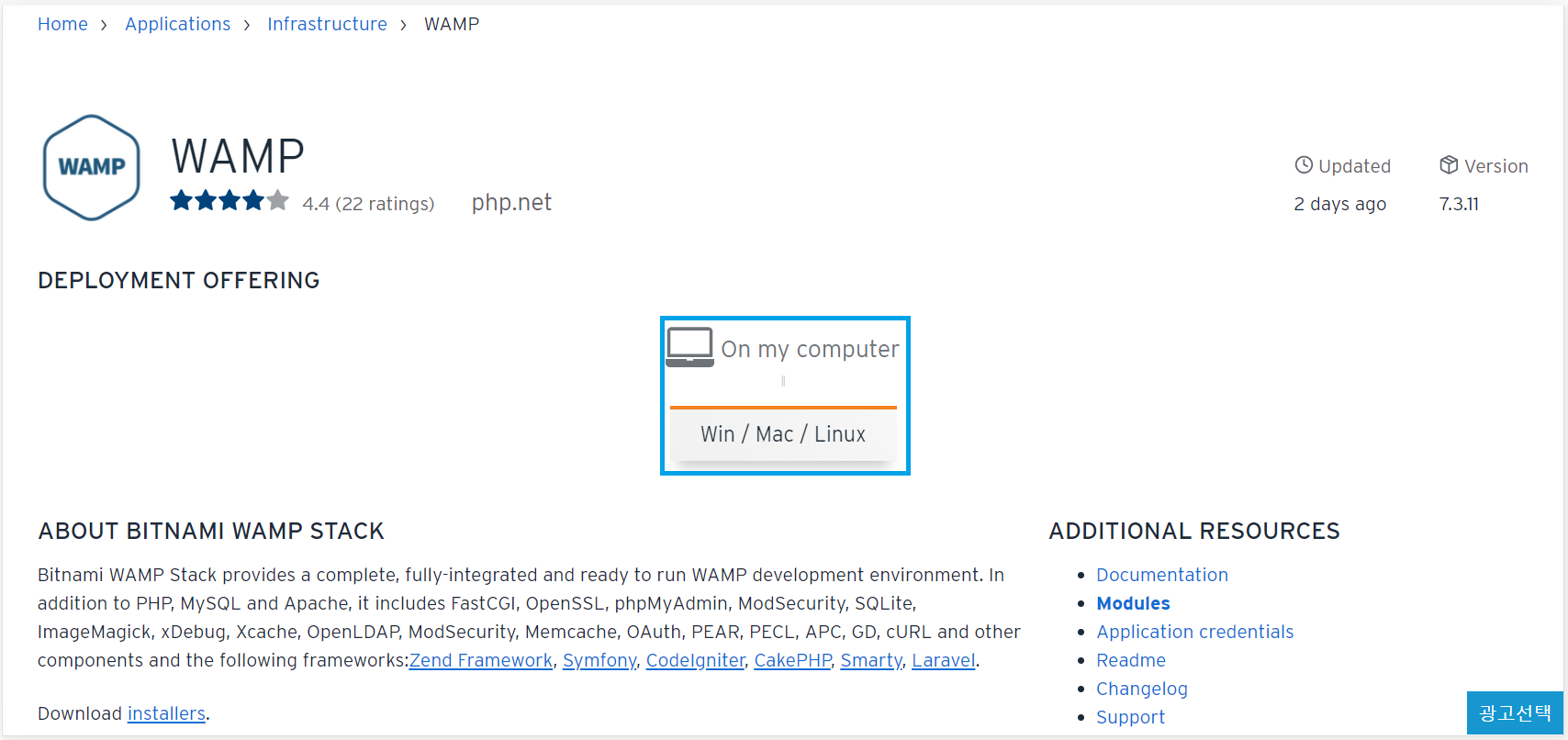Click the Win / Mac / Linux button
This screenshot has width=1568, height=740.
point(783,434)
